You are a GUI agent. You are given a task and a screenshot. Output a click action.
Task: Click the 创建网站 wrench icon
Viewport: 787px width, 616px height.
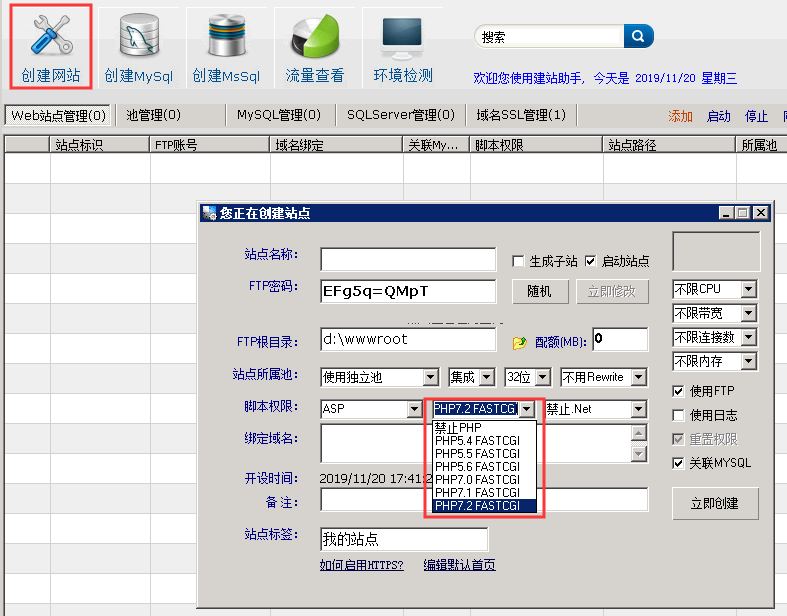pyautogui.click(x=50, y=36)
